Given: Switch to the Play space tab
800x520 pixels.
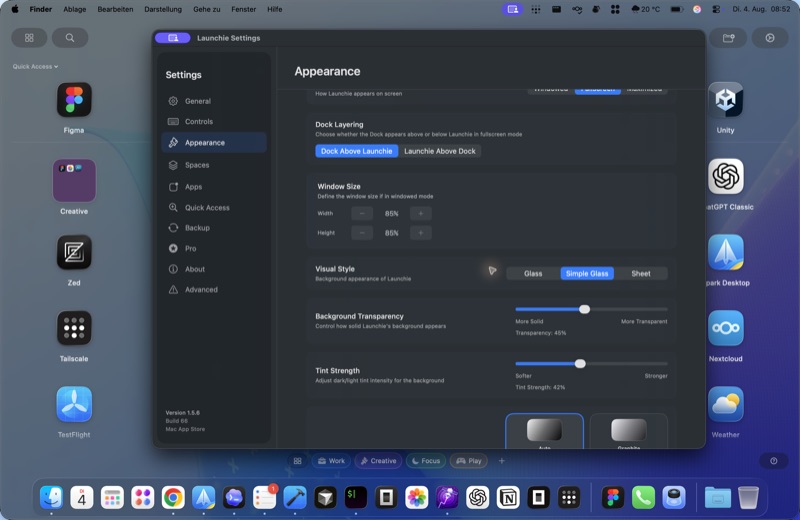Looking at the screenshot, I should tap(469, 461).
